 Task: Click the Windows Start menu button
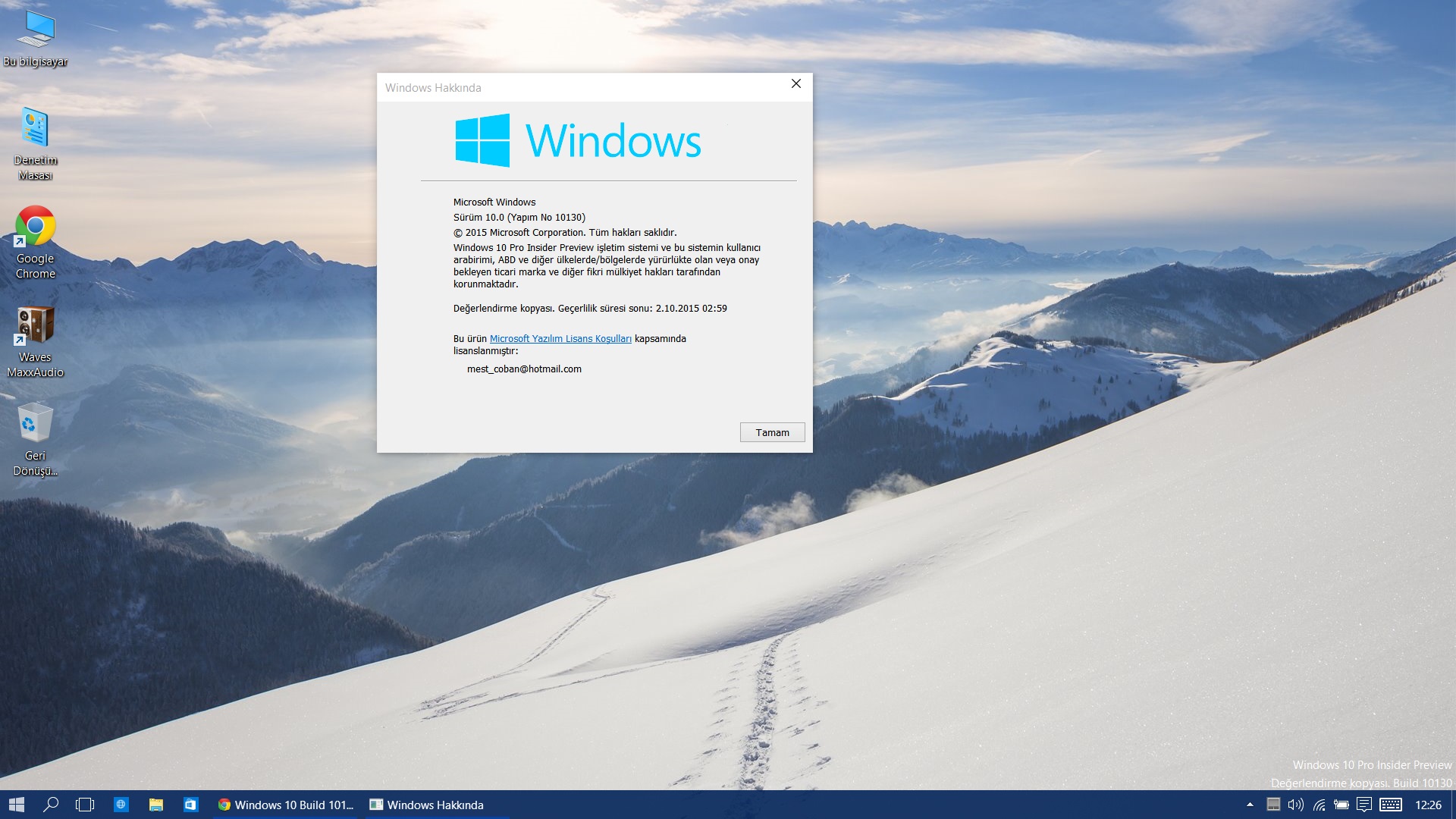(x=15, y=805)
